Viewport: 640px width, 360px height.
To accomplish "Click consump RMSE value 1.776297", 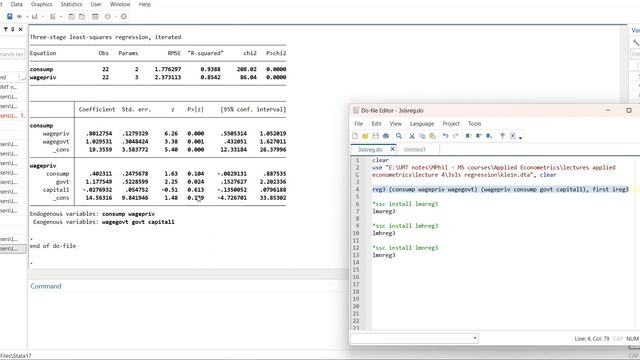I will tap(168, 69).
